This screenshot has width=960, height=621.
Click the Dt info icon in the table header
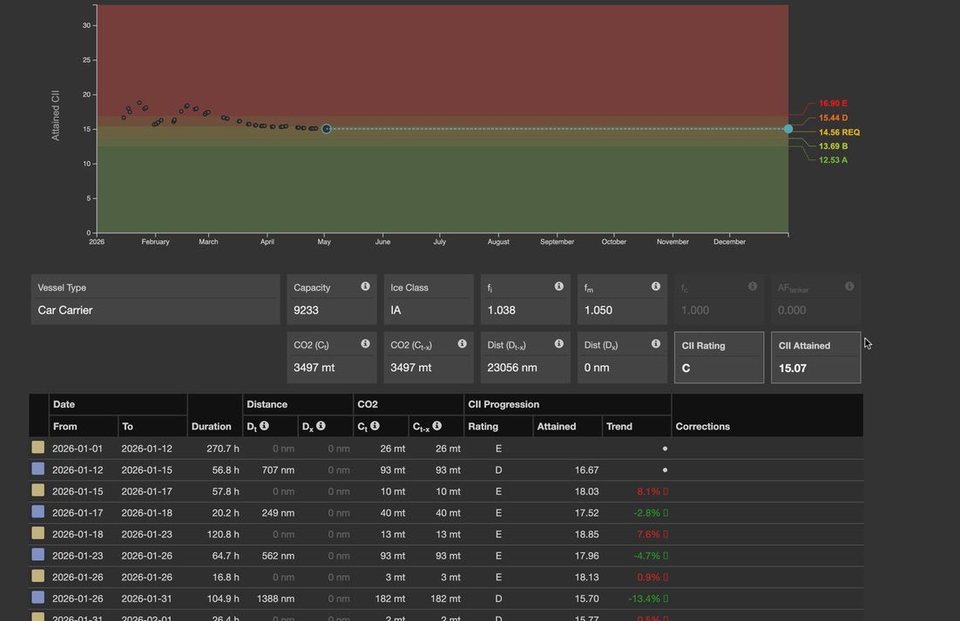coord(264,426)
